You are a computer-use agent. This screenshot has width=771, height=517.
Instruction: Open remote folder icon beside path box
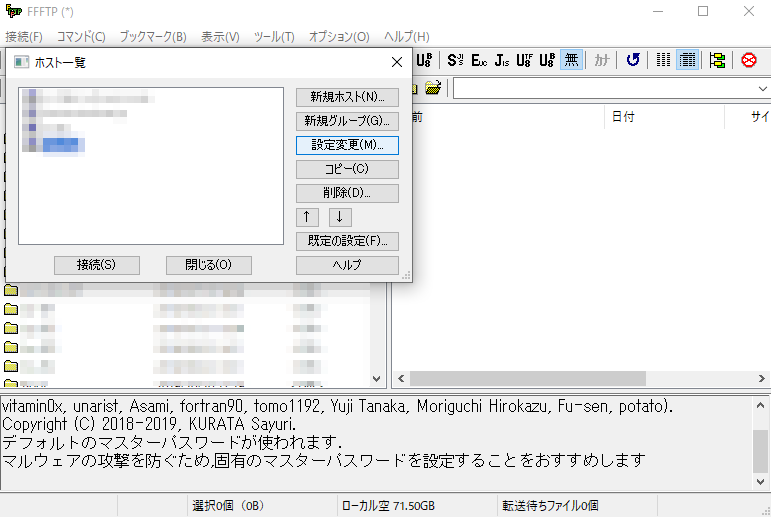click(x=433, y=88)
